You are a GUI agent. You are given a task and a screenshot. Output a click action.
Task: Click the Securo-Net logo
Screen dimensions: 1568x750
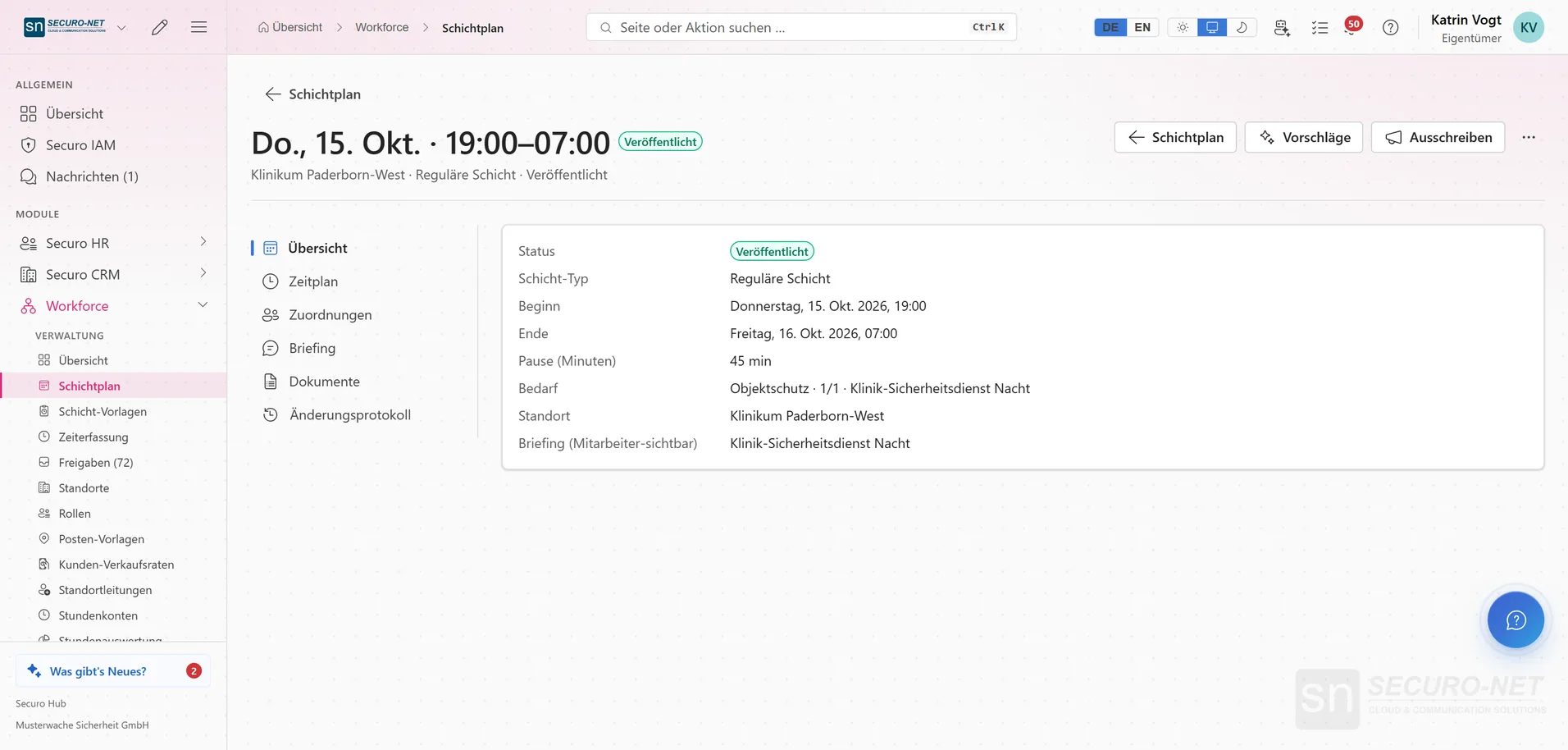65,27
